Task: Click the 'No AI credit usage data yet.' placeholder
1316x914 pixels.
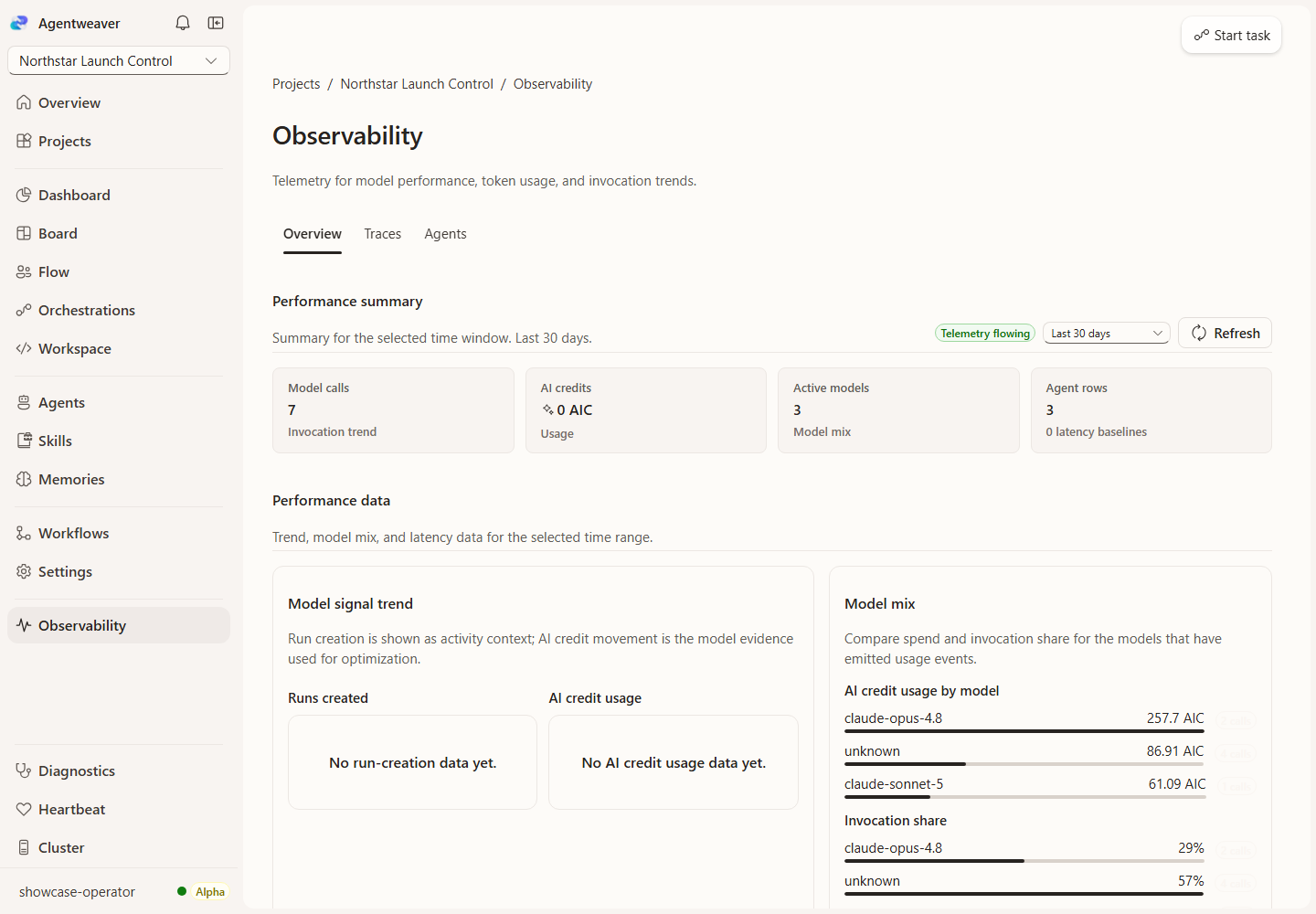Action: pyautogui.click(x=674, y=762)
